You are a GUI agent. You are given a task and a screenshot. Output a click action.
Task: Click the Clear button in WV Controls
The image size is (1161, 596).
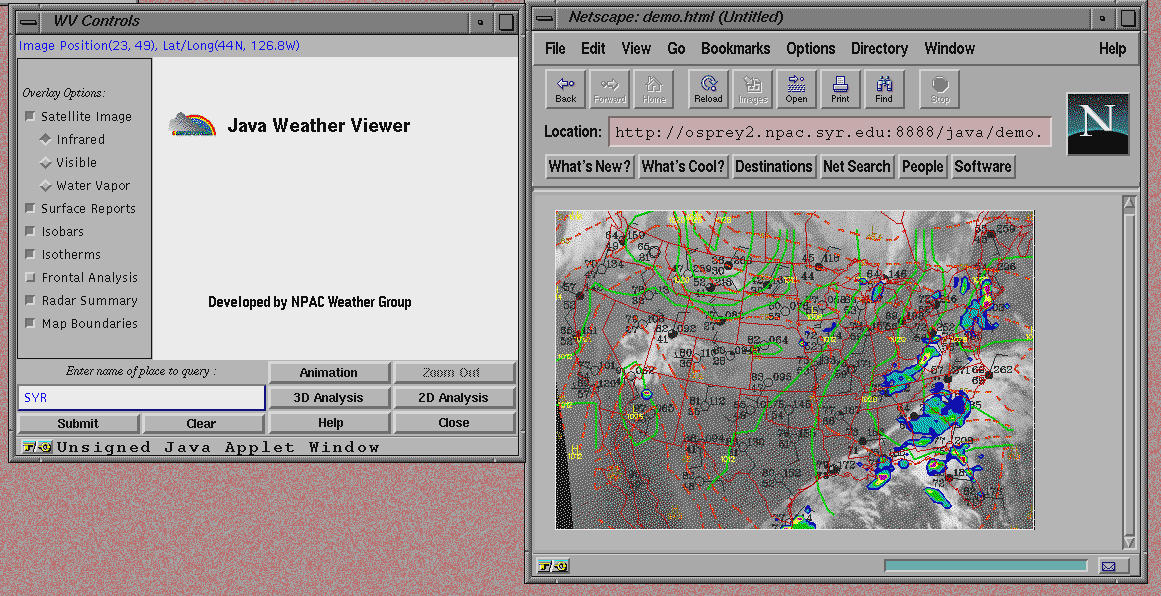tap(201, 423)
